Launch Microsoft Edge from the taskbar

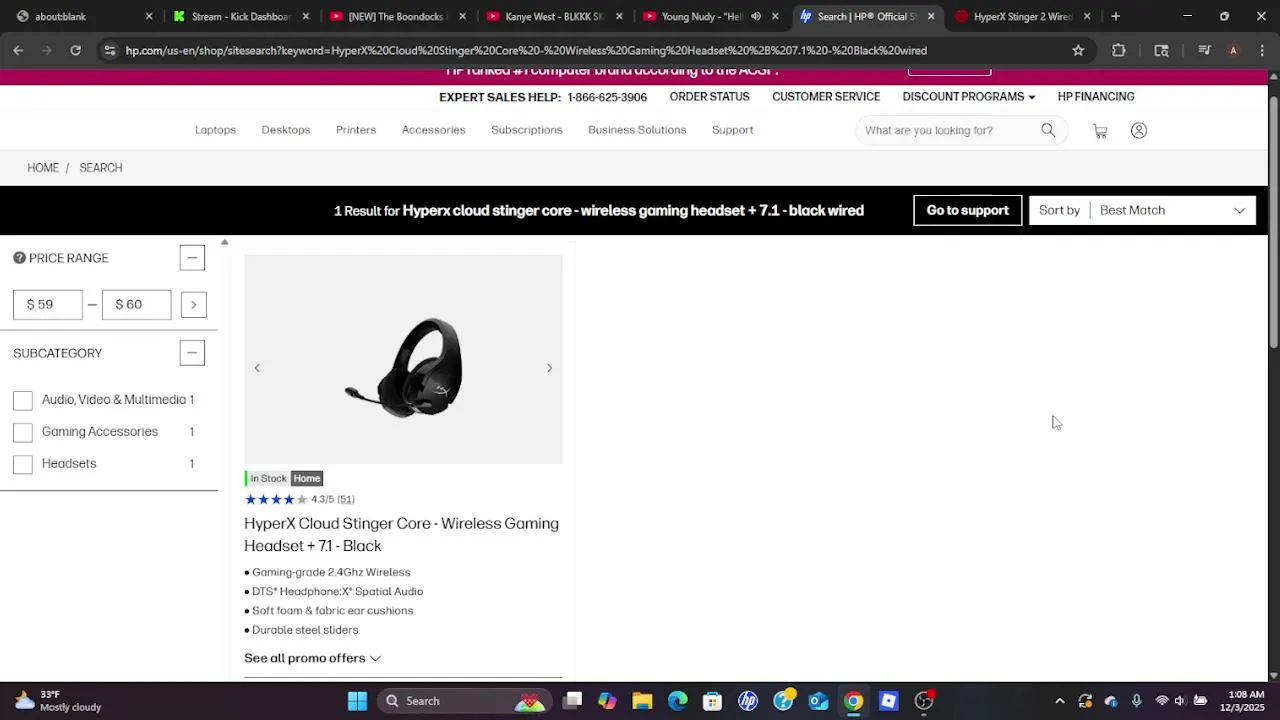[678, 701]
